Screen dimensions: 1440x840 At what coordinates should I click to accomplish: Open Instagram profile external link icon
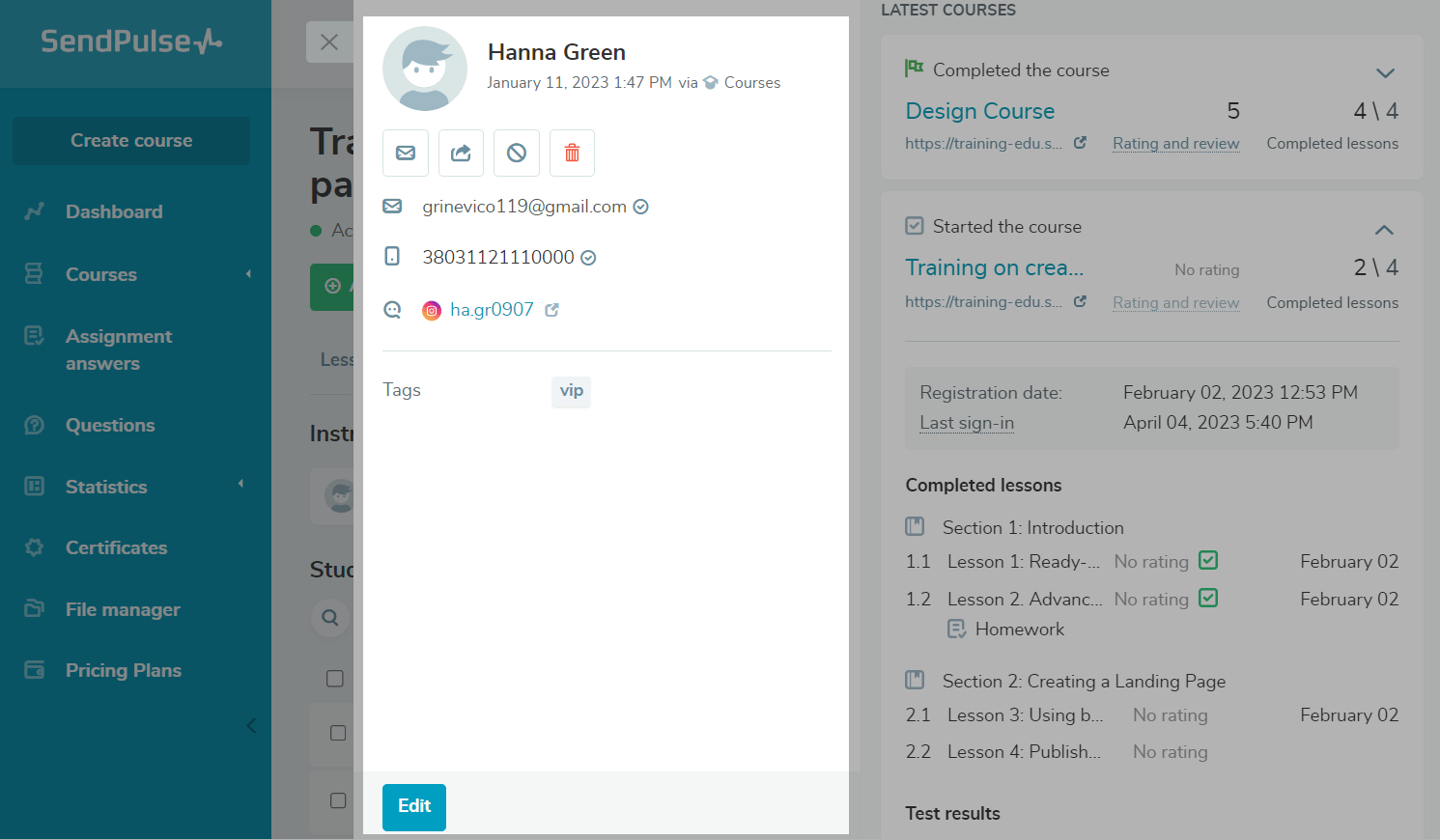552,310
